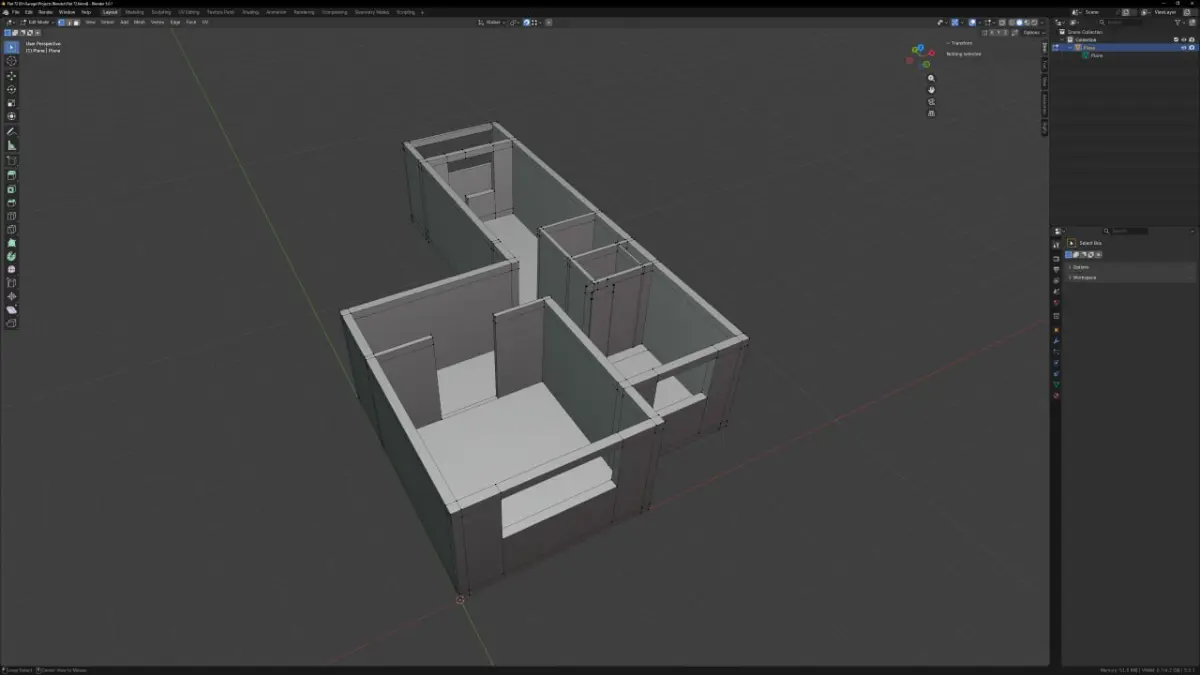The height and width of the screenshot is (675, 1200).
Task: Select the Loop Cut tool
Action: 12,216
